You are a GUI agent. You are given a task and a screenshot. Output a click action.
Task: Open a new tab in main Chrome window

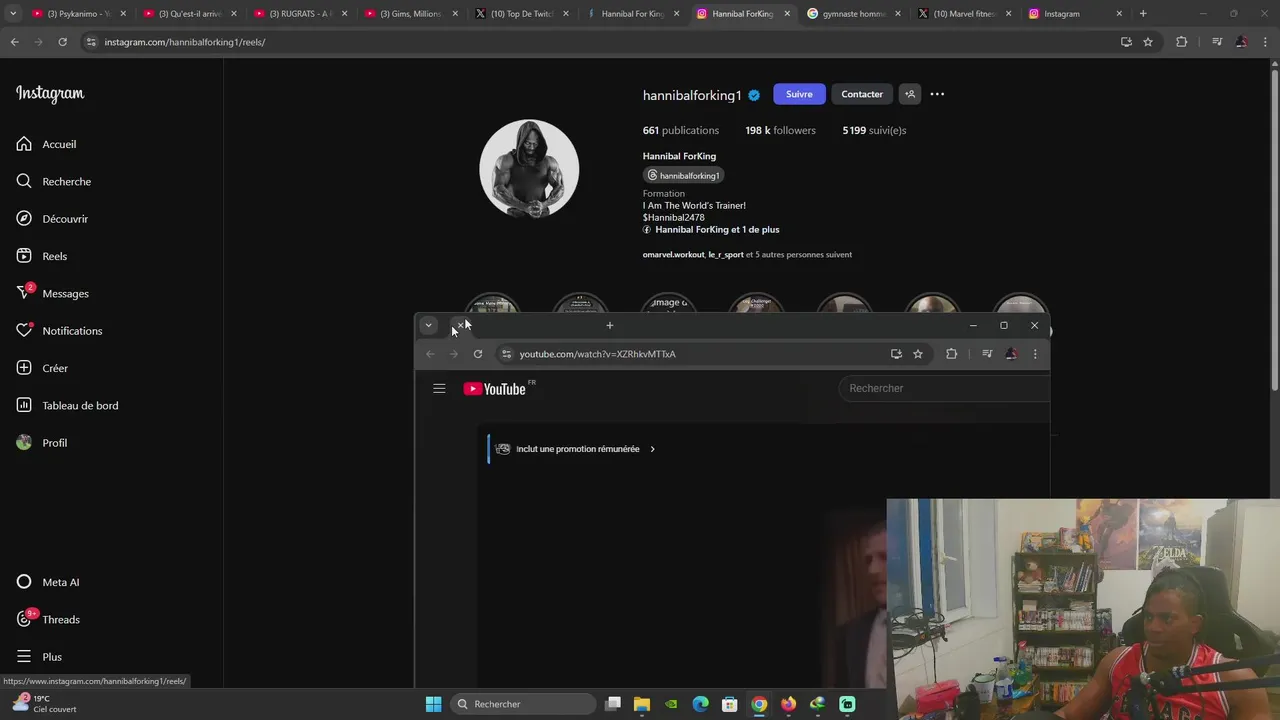pos(1143,14)
